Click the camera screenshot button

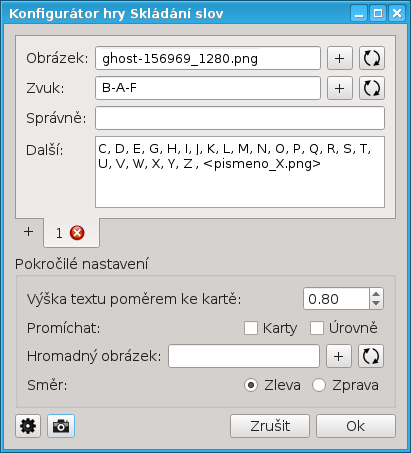[x=61, y=426]
